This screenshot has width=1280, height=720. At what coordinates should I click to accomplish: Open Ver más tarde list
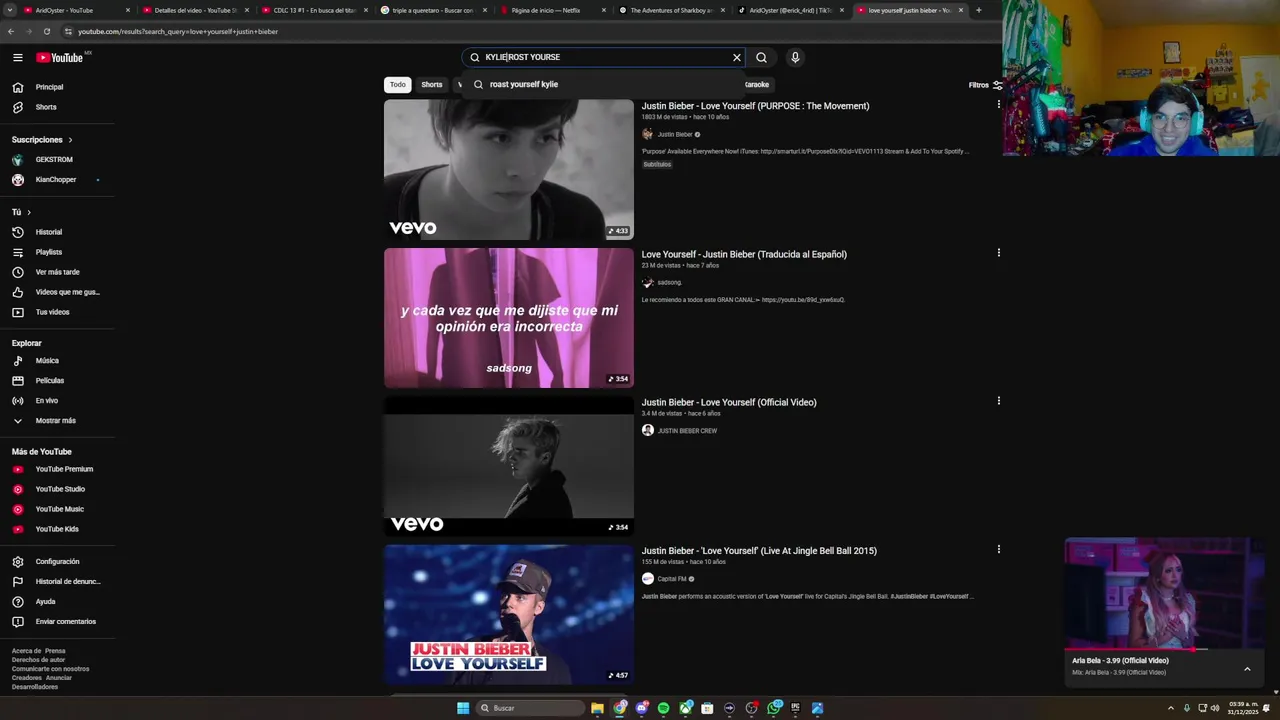point(57,272)
